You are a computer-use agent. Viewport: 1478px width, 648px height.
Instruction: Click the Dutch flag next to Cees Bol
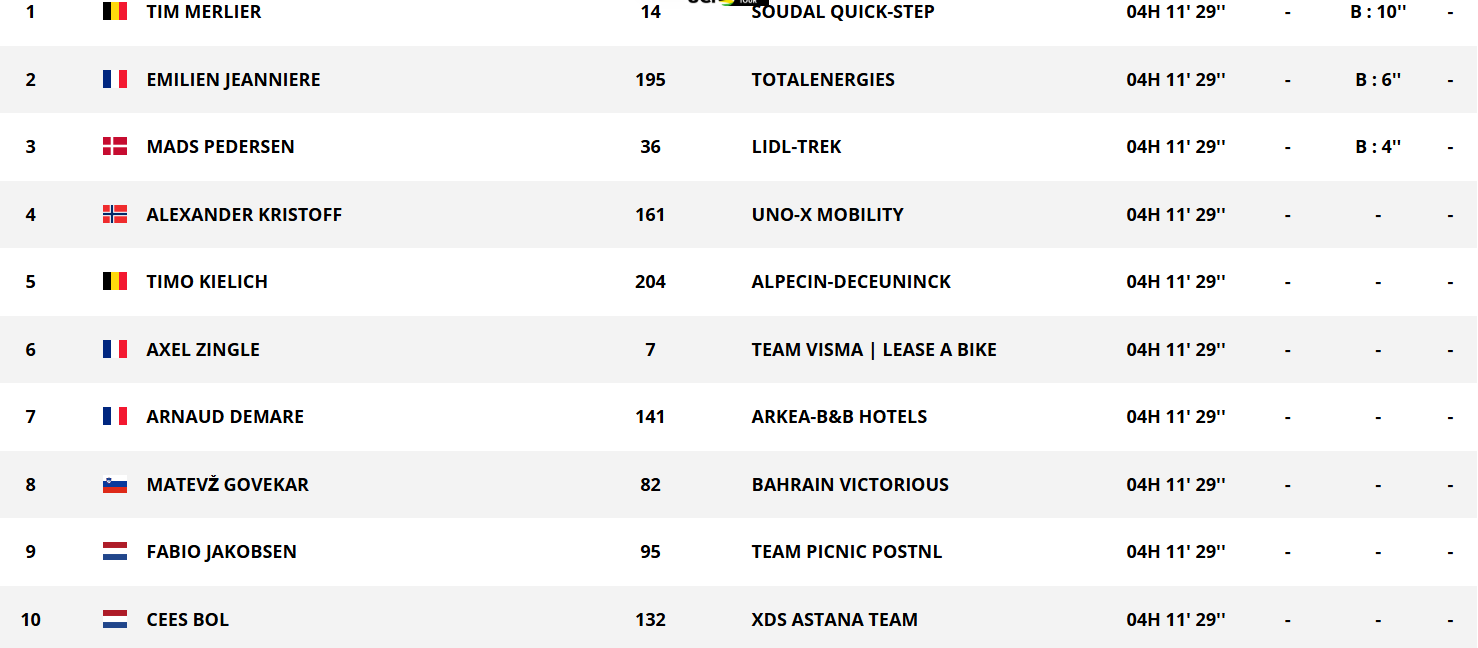(115, 620)
